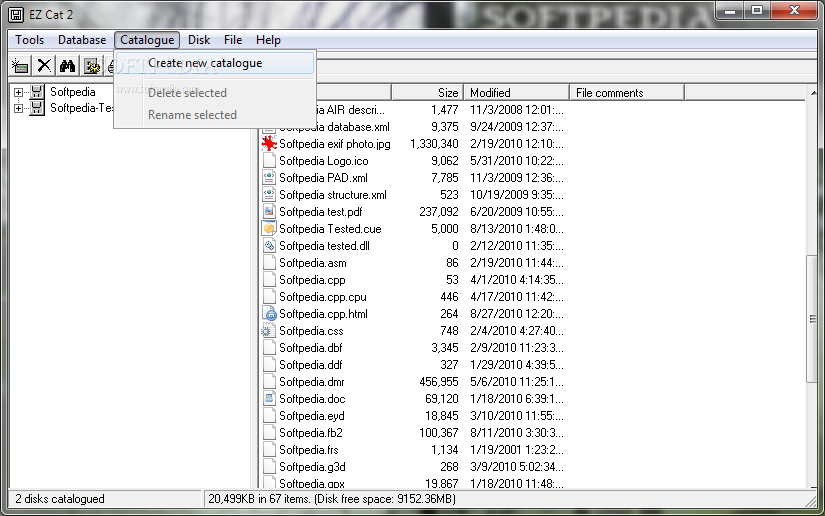Viewport: 825px width, 516px height.
Task: Close the open Catalogue menu
Action: click(147, 40)
